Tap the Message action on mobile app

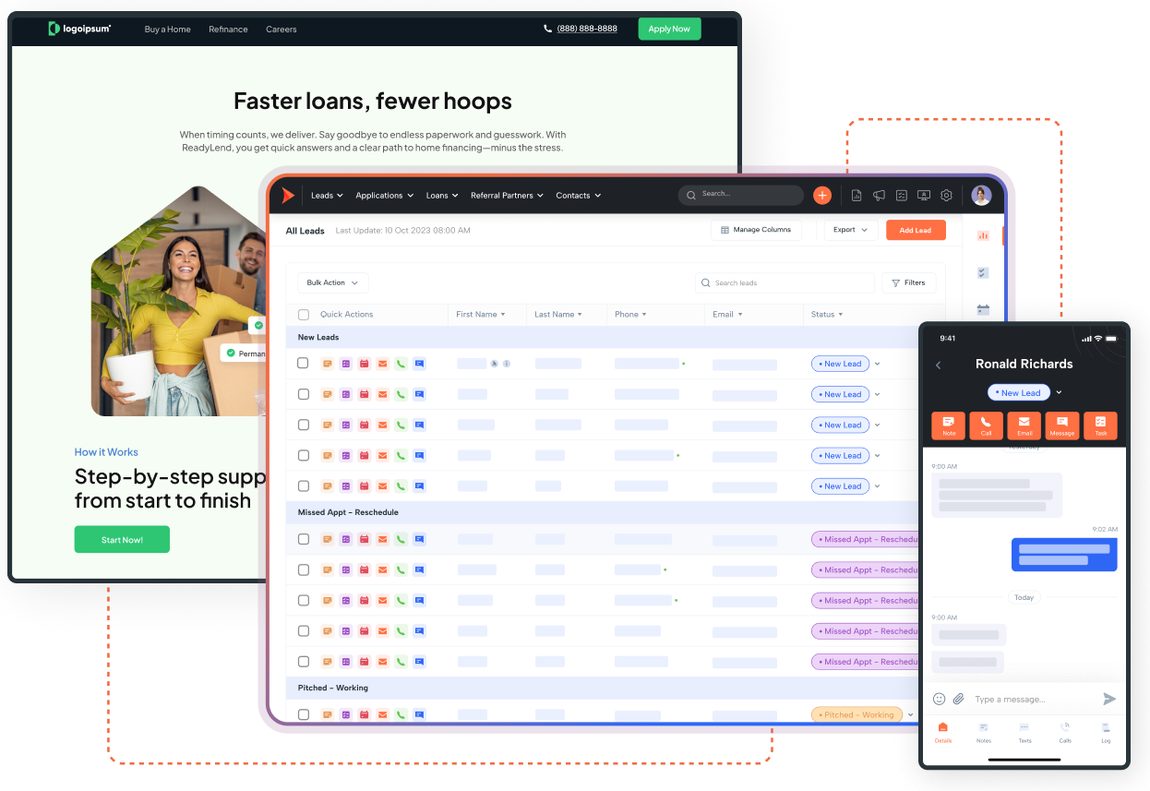click(x=1062, y=425)
